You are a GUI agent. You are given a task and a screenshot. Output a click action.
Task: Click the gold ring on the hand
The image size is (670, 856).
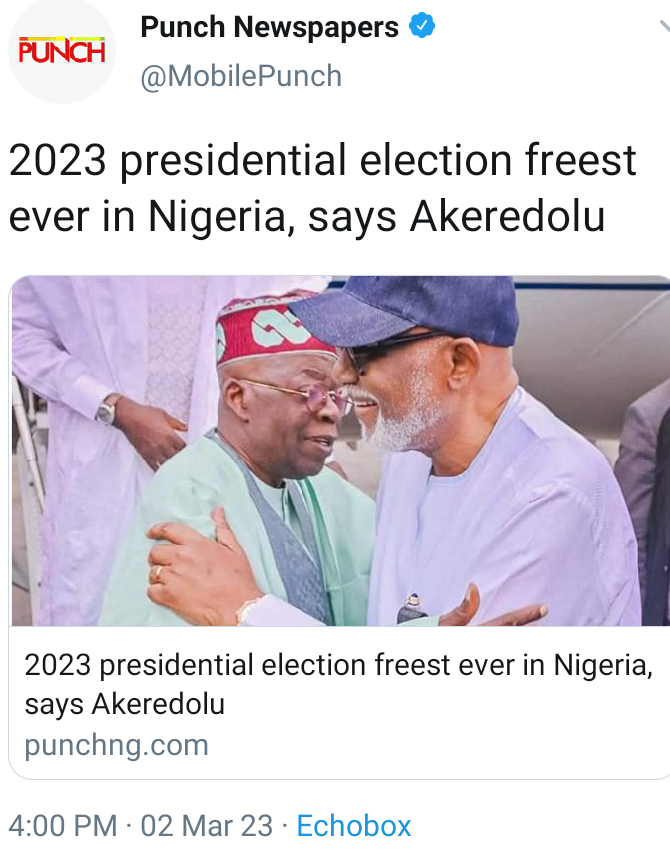point(159,574)
